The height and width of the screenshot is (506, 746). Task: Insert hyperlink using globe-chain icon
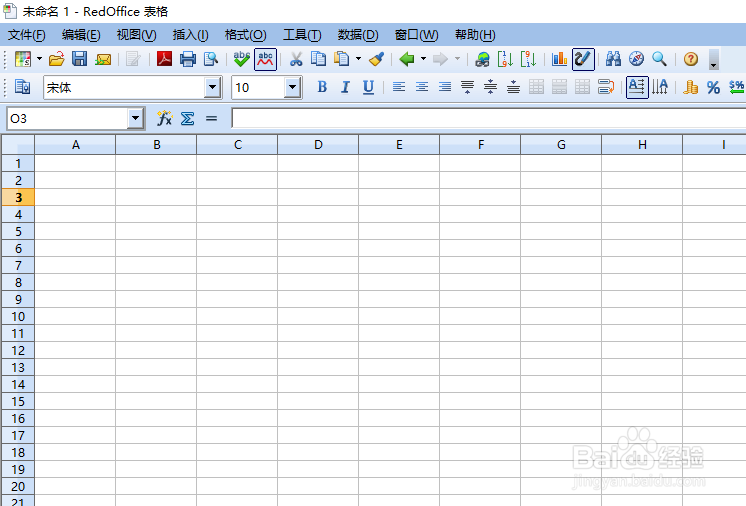pos(482,59)
